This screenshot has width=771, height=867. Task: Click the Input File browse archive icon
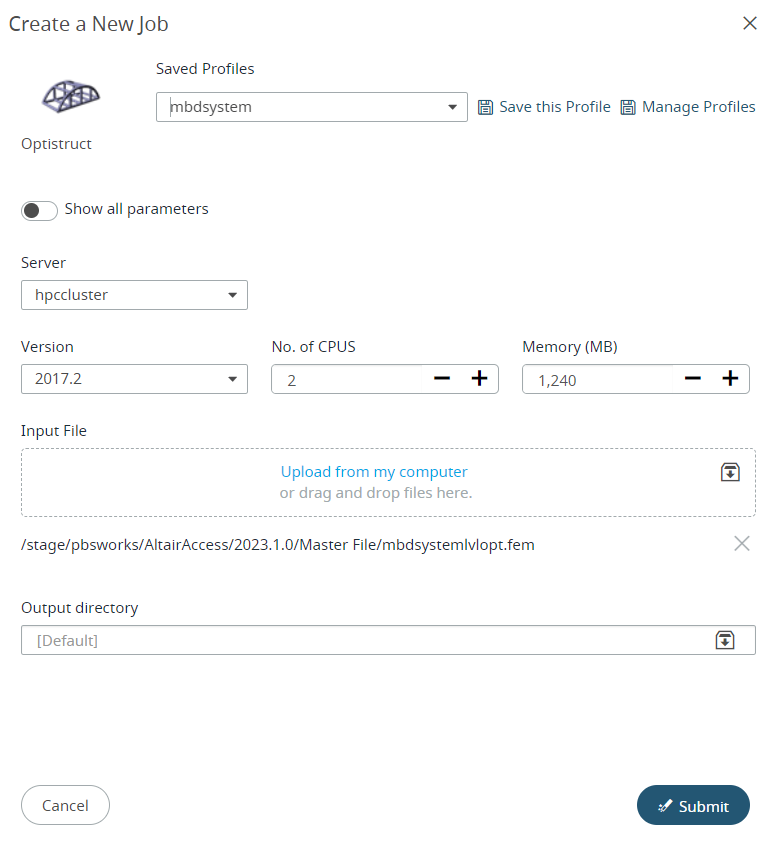[x=730, y=472]
